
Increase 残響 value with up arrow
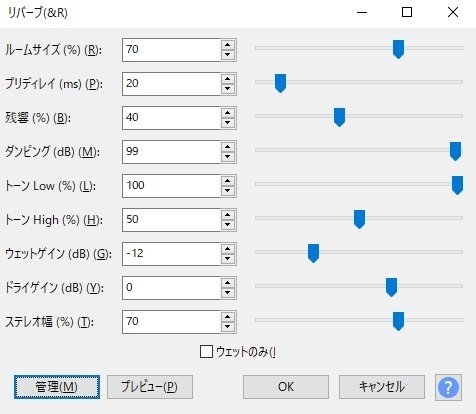click(x=228, y=113)
